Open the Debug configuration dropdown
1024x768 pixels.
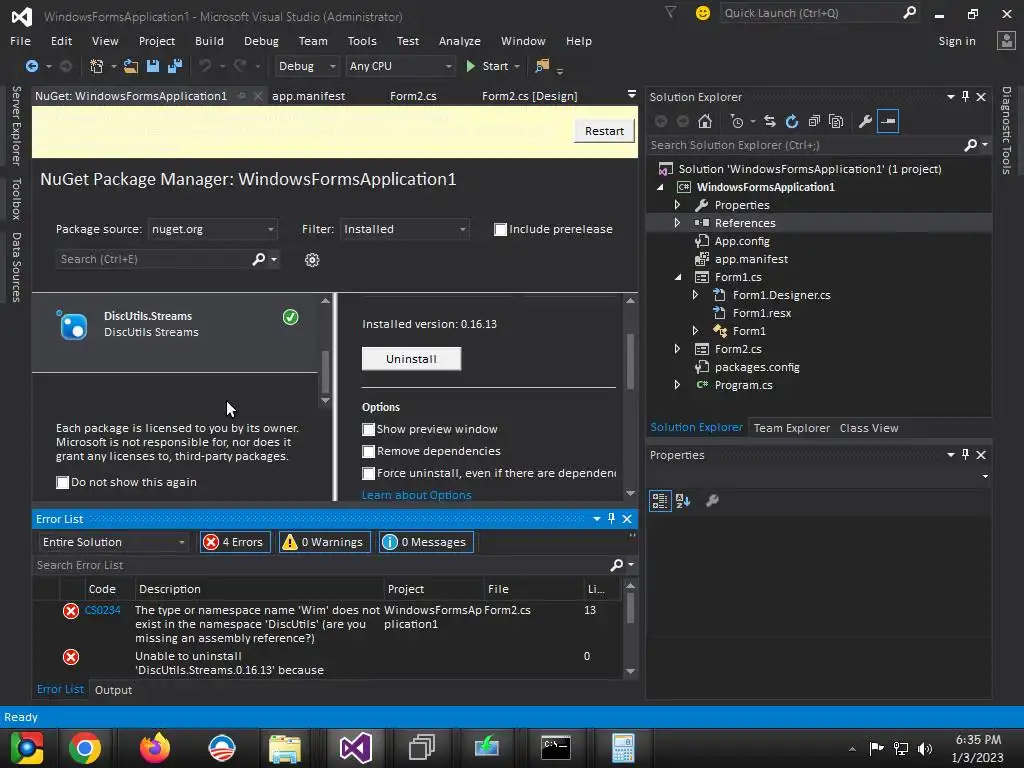coord(306,66)
